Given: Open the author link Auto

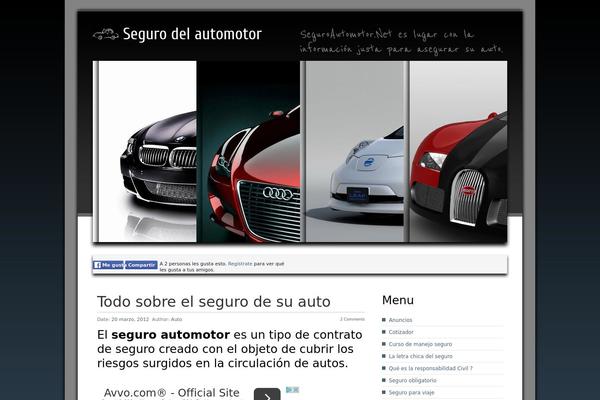Looking at the screenshot, I should tap(176, 319).
